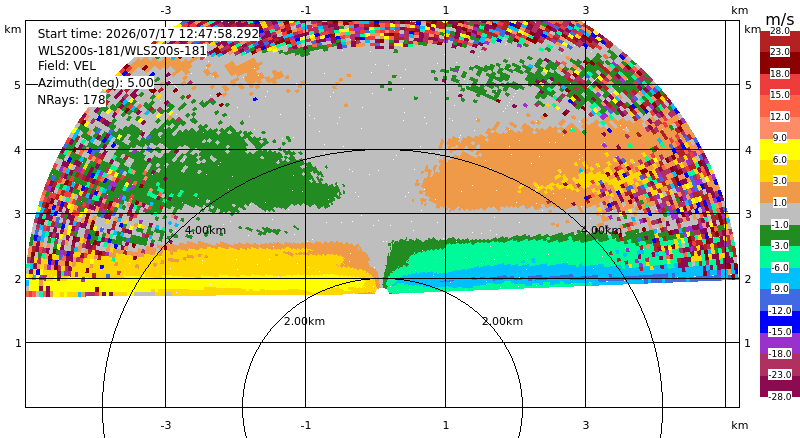
Task: Click the top axis tick label 3
Action: [x=585, y=10]
